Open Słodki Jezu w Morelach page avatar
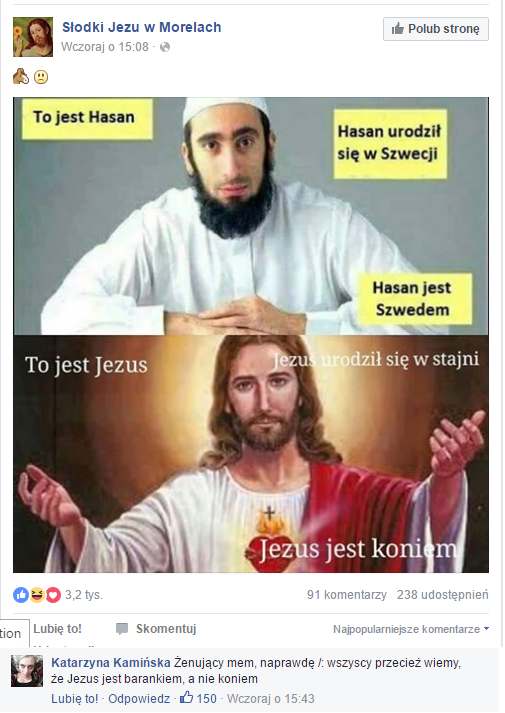Image resolution: width=505 pixels, height=713 pixels. click(x=33, y=37)
